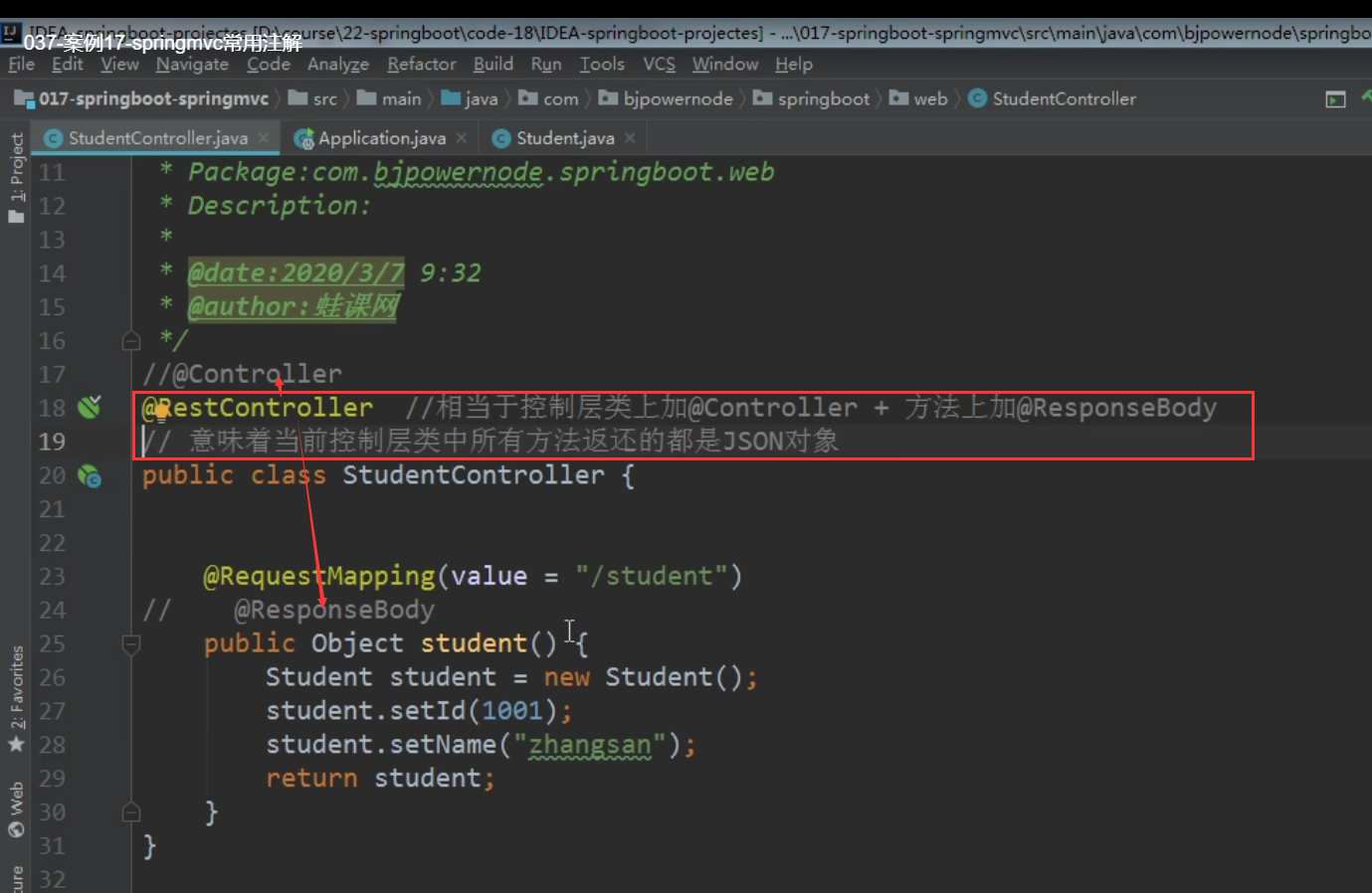The width and height of the screenshot is (1372, 893).
Task: Close the StudentController.java tab
Action: tap(263, 138)
